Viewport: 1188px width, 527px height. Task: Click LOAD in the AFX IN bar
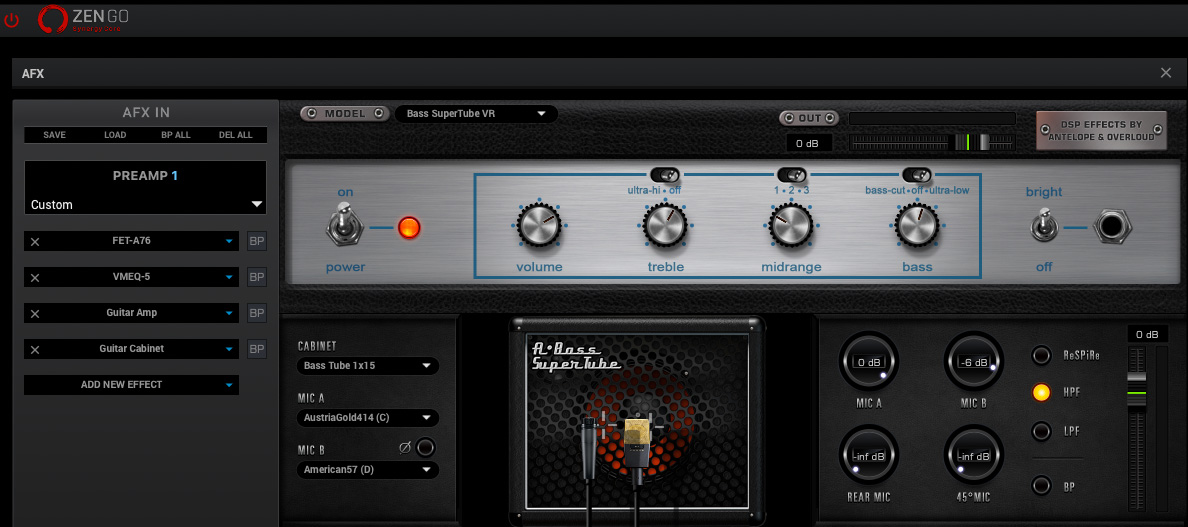(115, 135)
